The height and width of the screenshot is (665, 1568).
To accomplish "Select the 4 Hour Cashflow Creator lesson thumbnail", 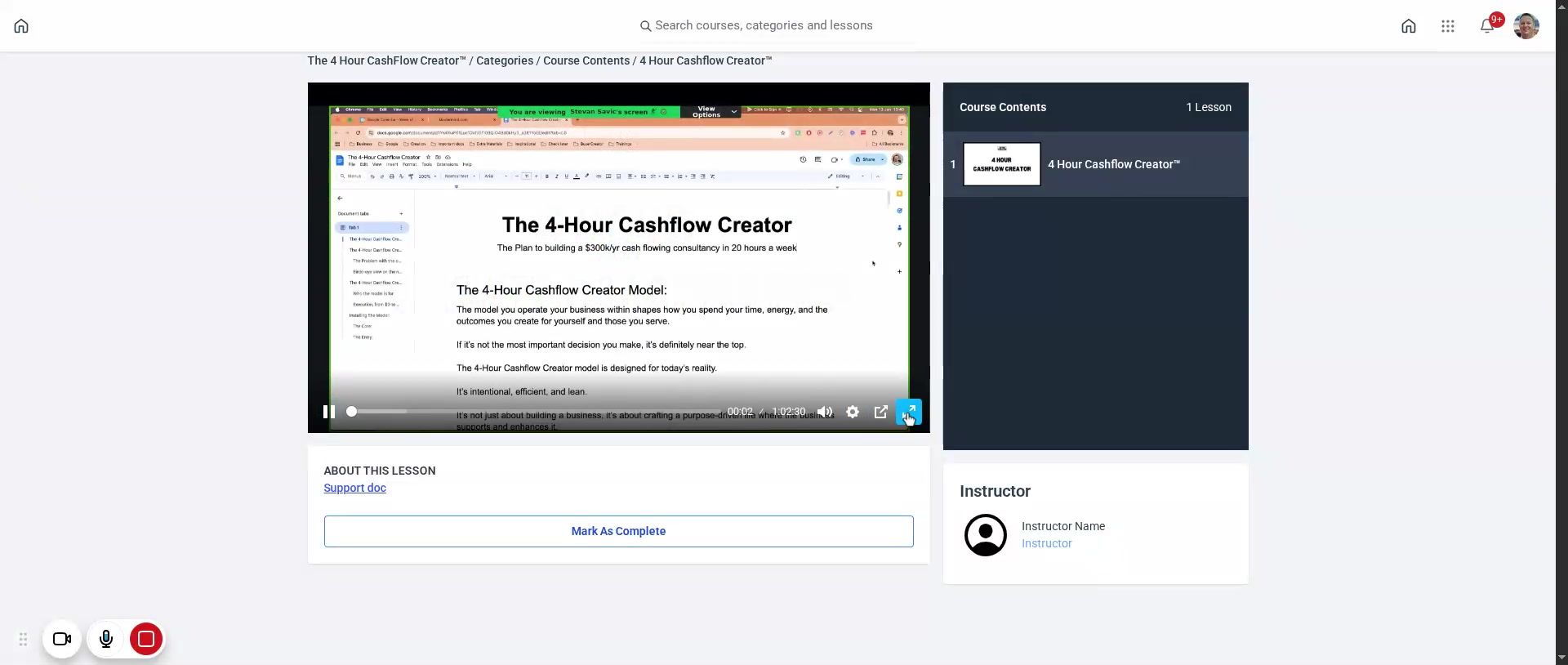I will 1002,164.
